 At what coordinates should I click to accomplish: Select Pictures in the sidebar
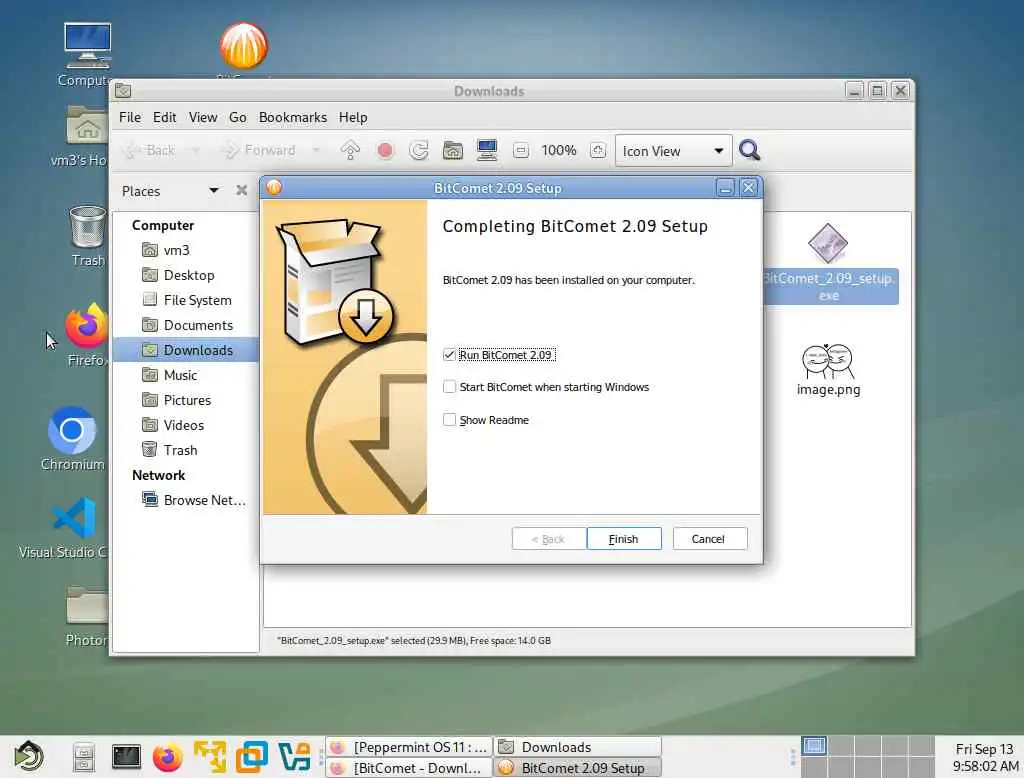click(x=185, y=400)
